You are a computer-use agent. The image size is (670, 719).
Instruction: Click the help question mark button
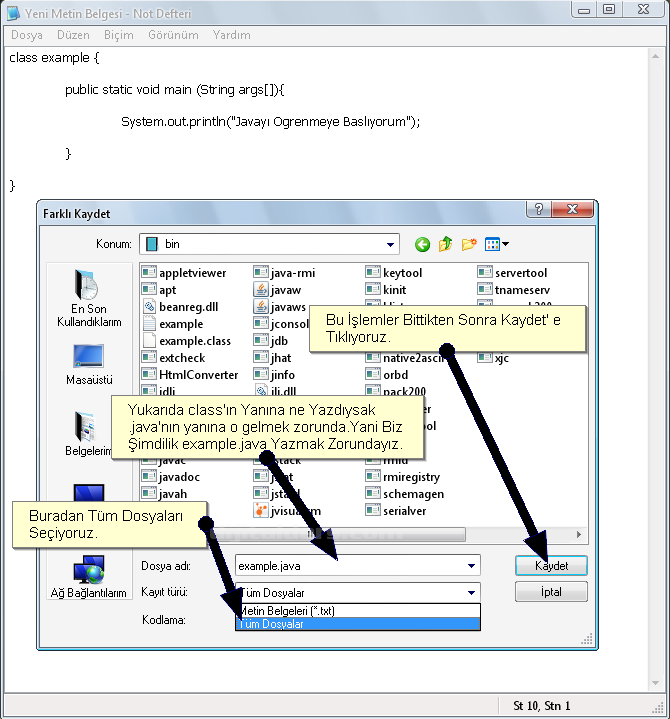click(539, 209)
